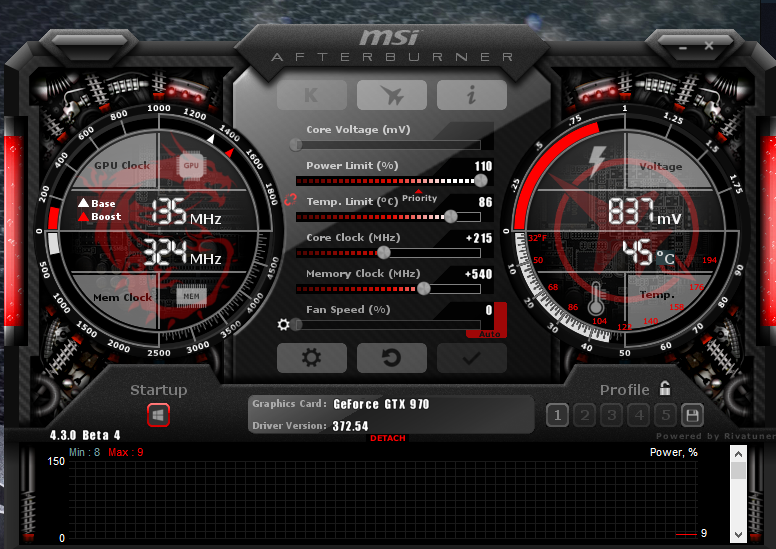This screenshot has width=776, height=549.
Task: Click the Fan Speed slider handle
Action: (296, 325)
